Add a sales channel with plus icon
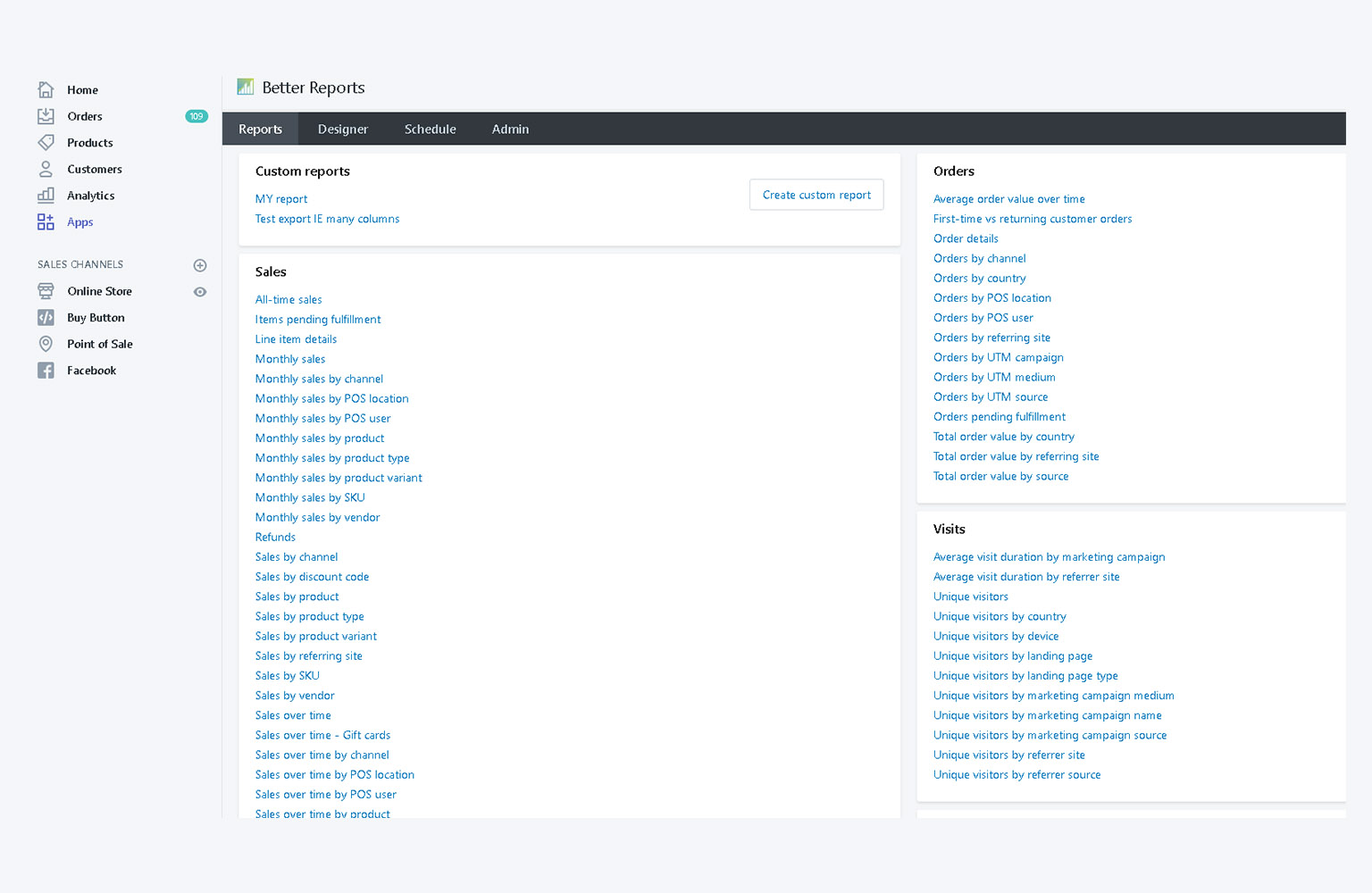The image size is (1372, 893). tap(200, 265)
